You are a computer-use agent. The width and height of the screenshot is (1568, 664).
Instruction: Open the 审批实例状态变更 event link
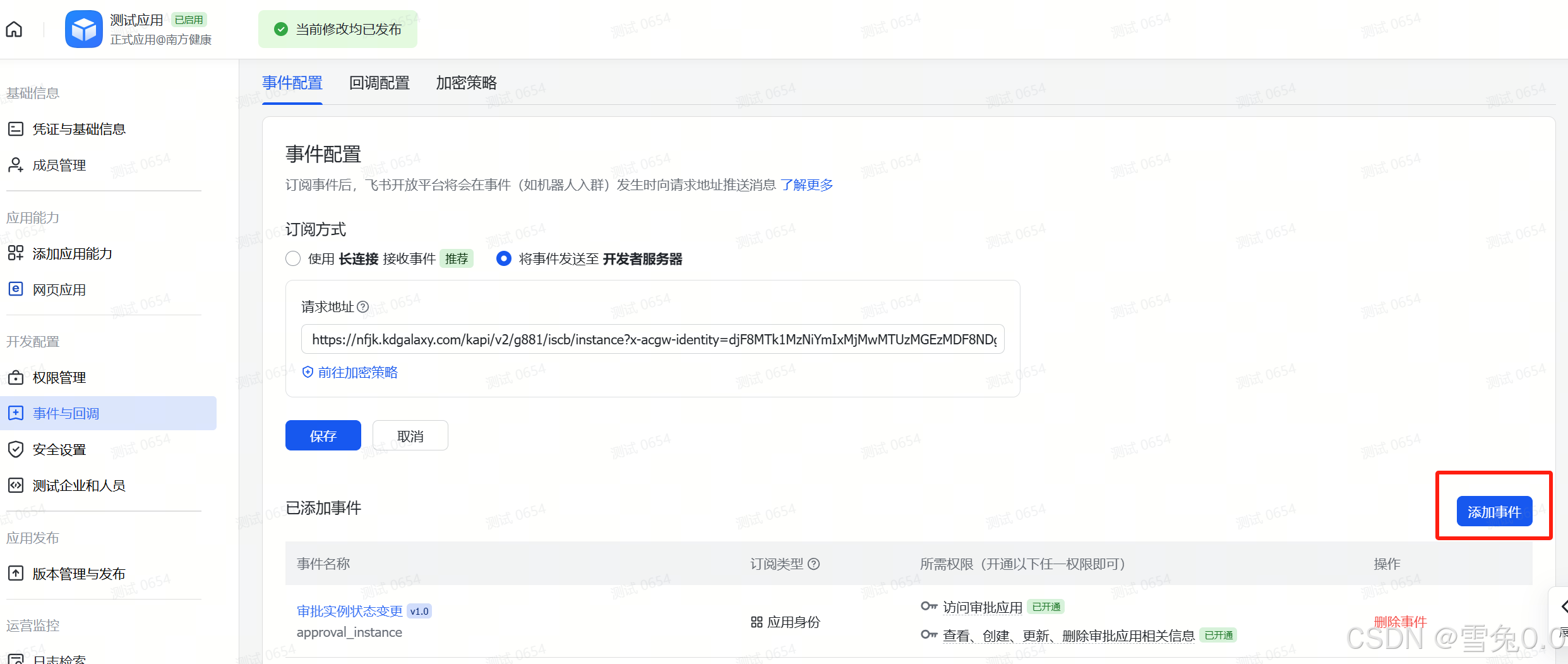pos(350,611)
